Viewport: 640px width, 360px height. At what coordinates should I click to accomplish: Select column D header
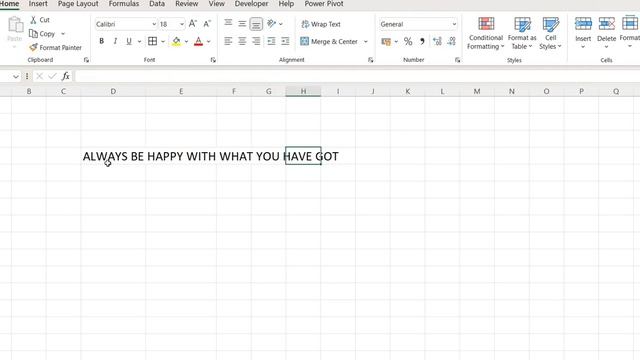113,91
